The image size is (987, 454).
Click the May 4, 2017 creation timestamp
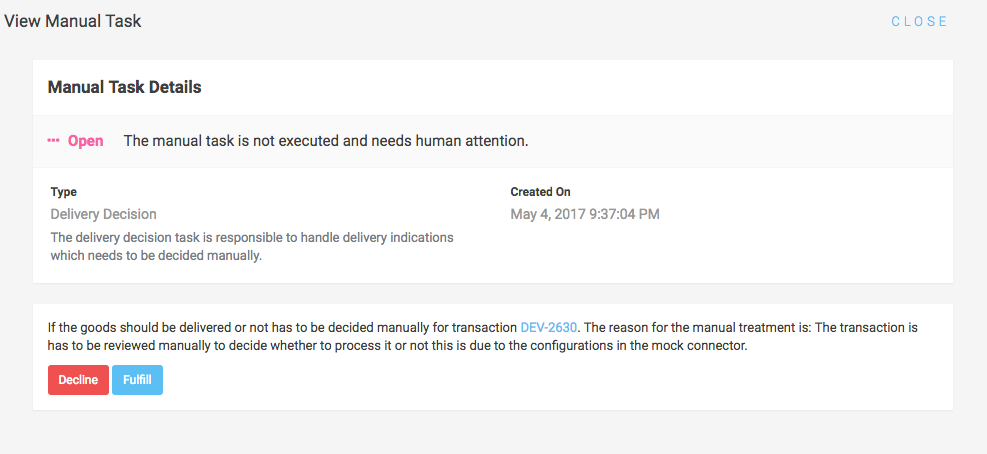click(585, 214)
